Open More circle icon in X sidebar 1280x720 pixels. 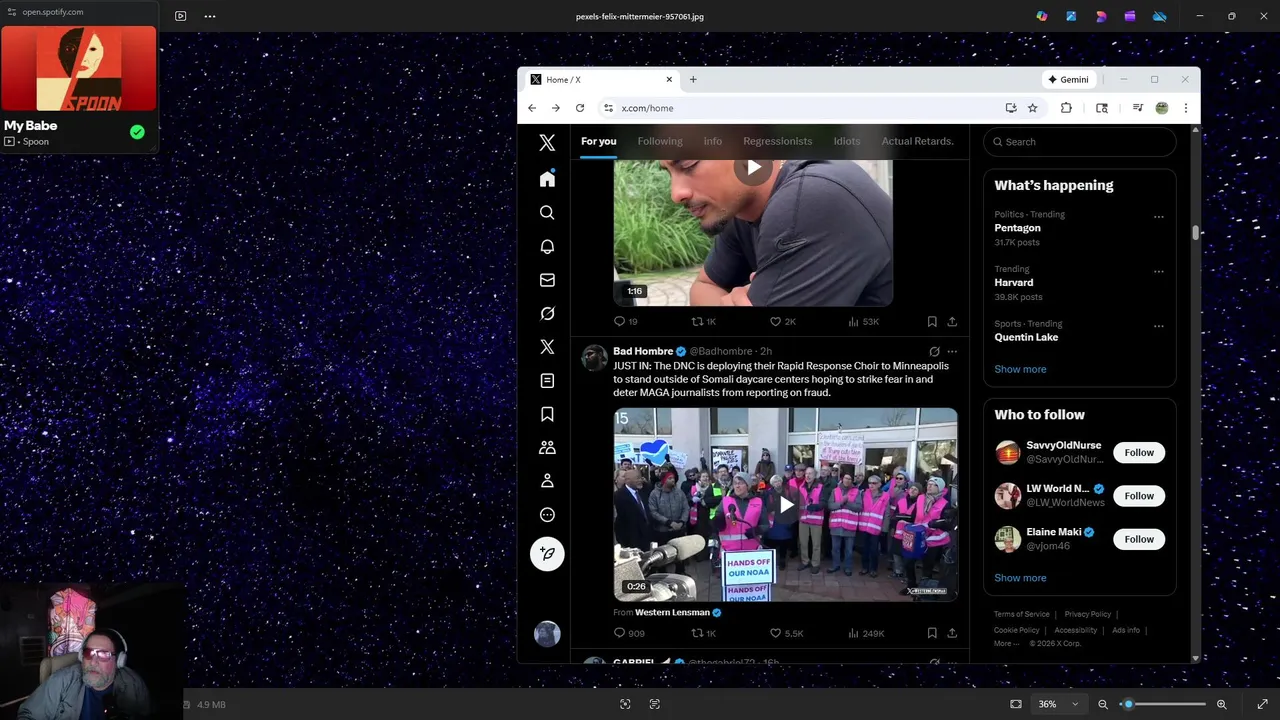[547, 515]
